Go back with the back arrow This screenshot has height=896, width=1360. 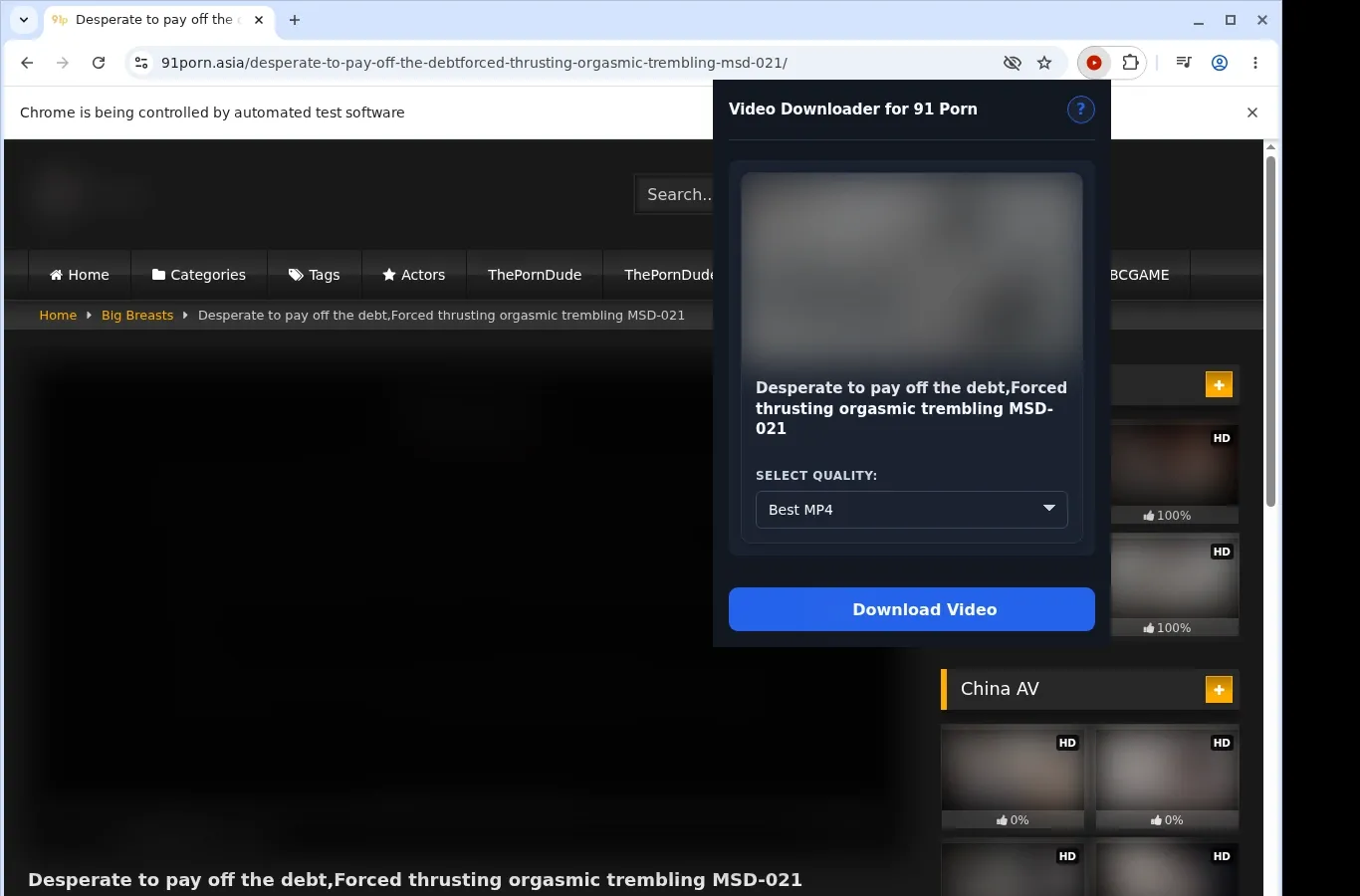point(27,63)
